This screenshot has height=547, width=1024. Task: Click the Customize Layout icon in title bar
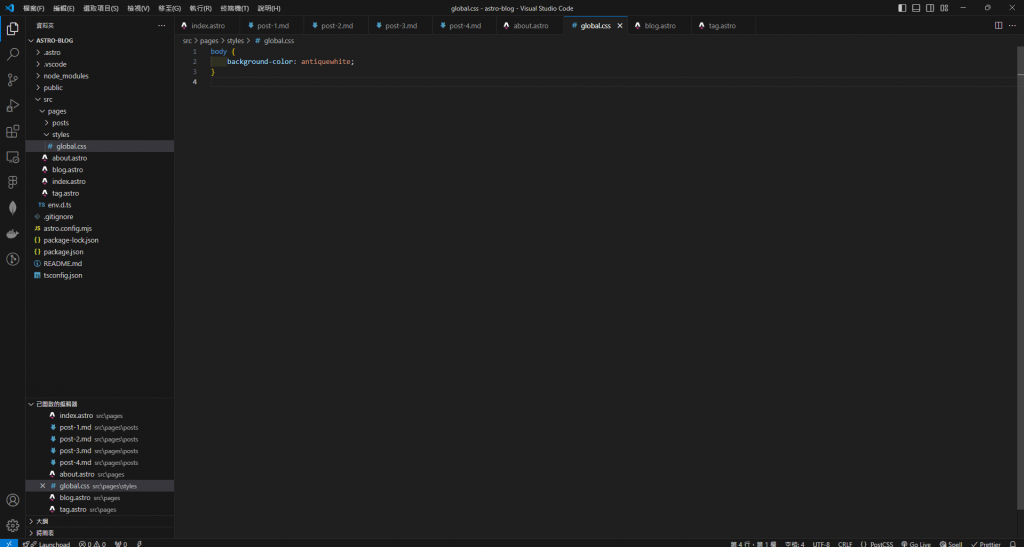945,8
